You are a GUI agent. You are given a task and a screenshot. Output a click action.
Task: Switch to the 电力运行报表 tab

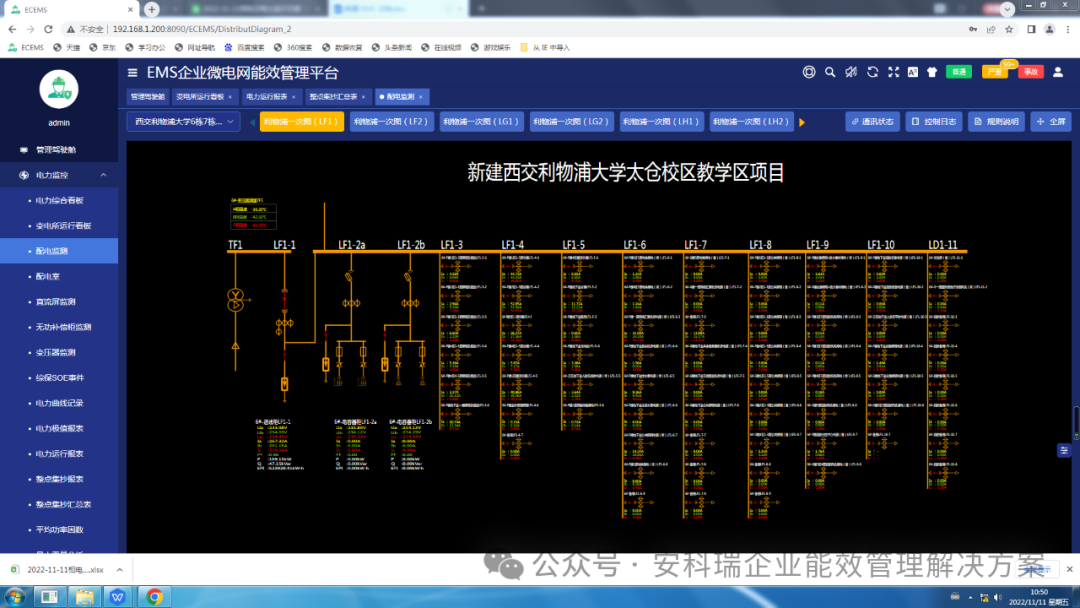tap(267, 97)
